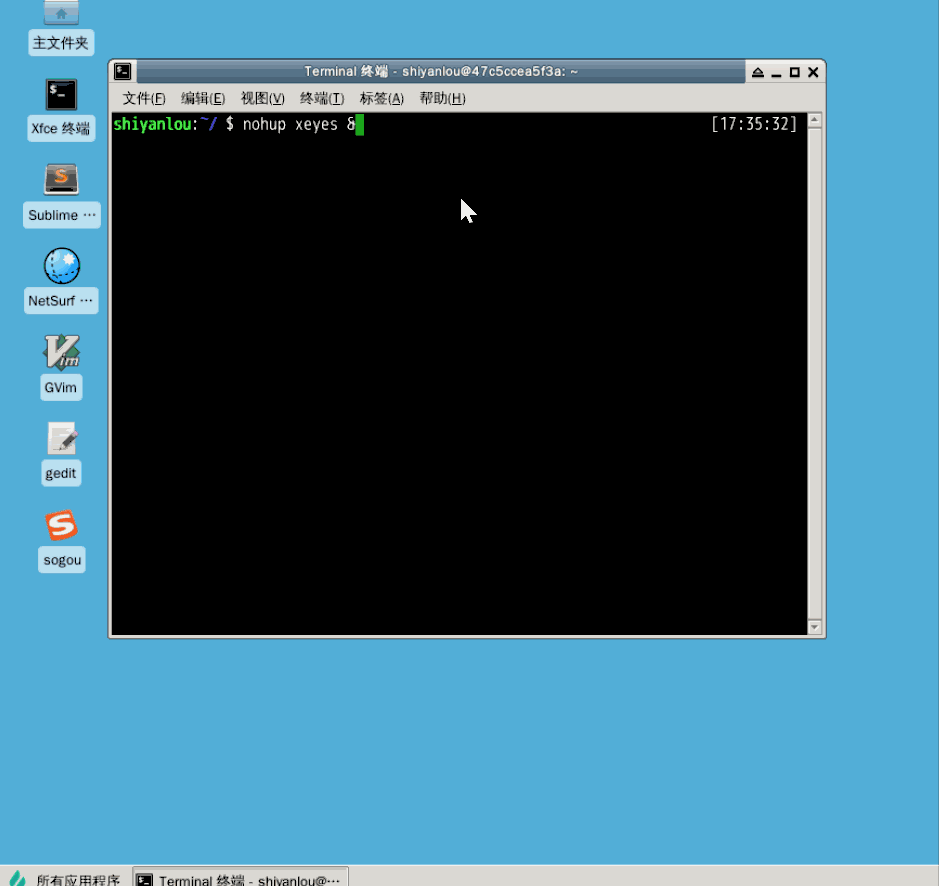This screenshot has width=939, height=886.
Task: Click the terminal window menu icon in the title bar
Action: coord(123,72)
